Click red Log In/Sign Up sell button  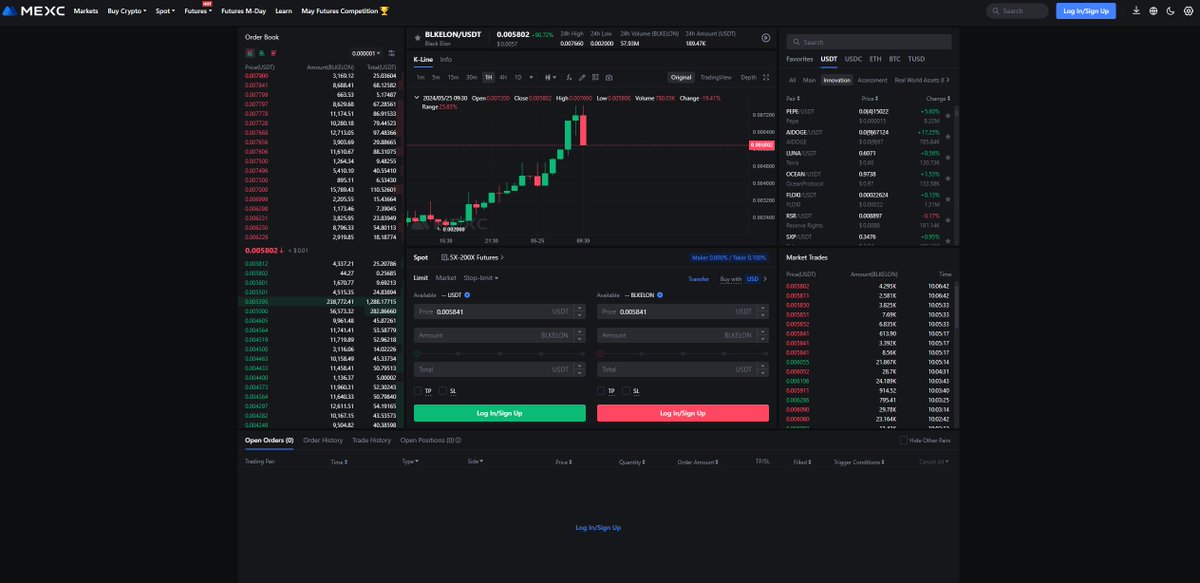point(683,413)
